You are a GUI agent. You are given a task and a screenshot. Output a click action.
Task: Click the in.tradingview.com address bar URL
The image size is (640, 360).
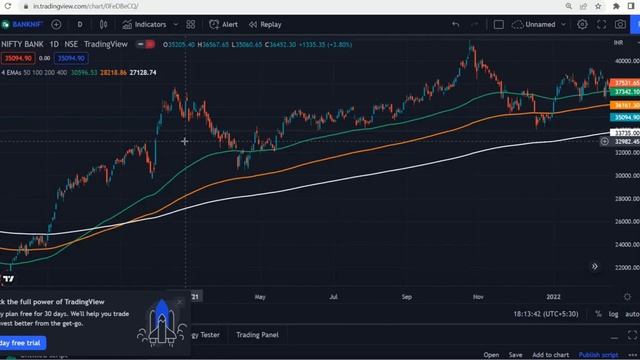pyautogui.click(x=86, y=6)
